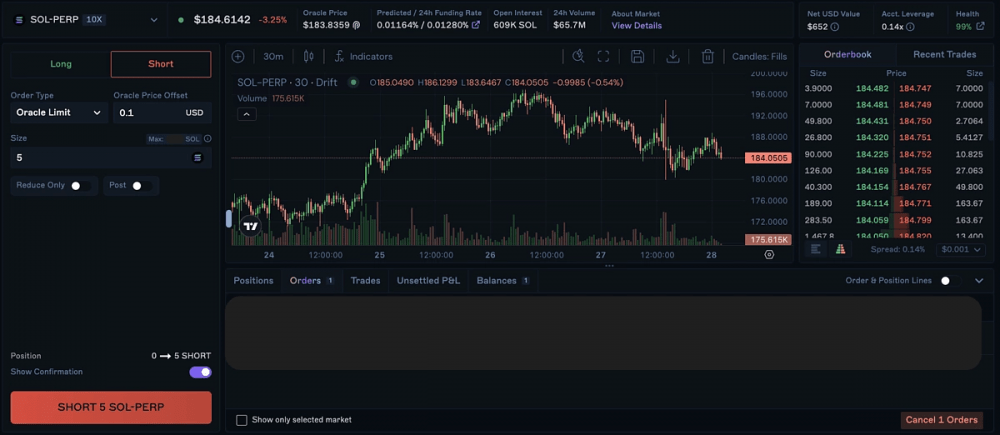1000x435 pixels.
Task: Collapse the chart legend caret under Volume
Action: click(x=247, y=114)
